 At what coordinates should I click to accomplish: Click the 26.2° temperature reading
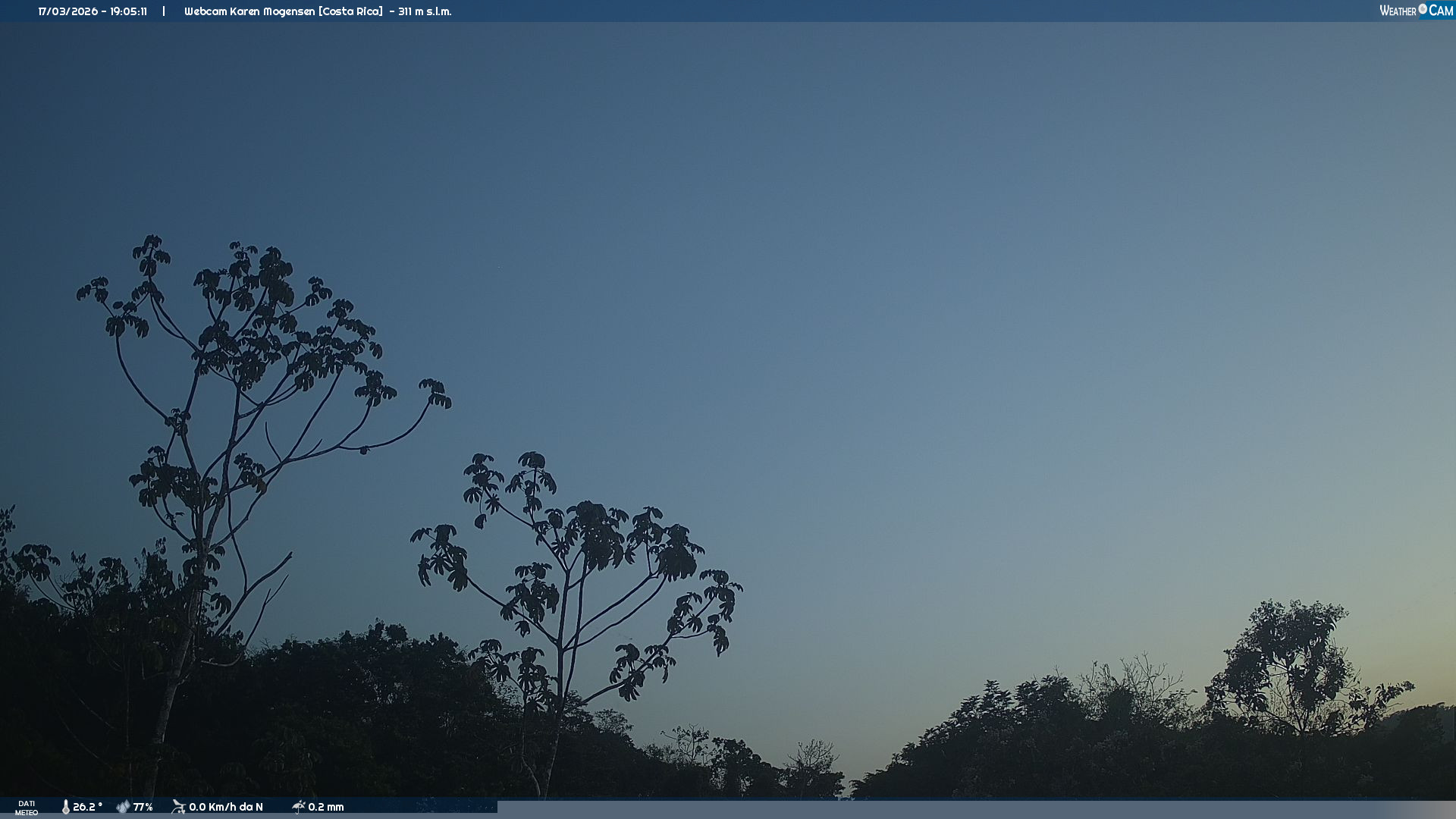click(x=87, y=807)
